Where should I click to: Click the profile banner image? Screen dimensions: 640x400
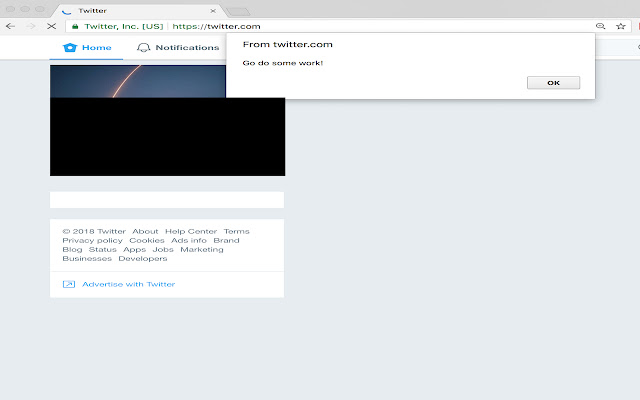click(138, 81)
